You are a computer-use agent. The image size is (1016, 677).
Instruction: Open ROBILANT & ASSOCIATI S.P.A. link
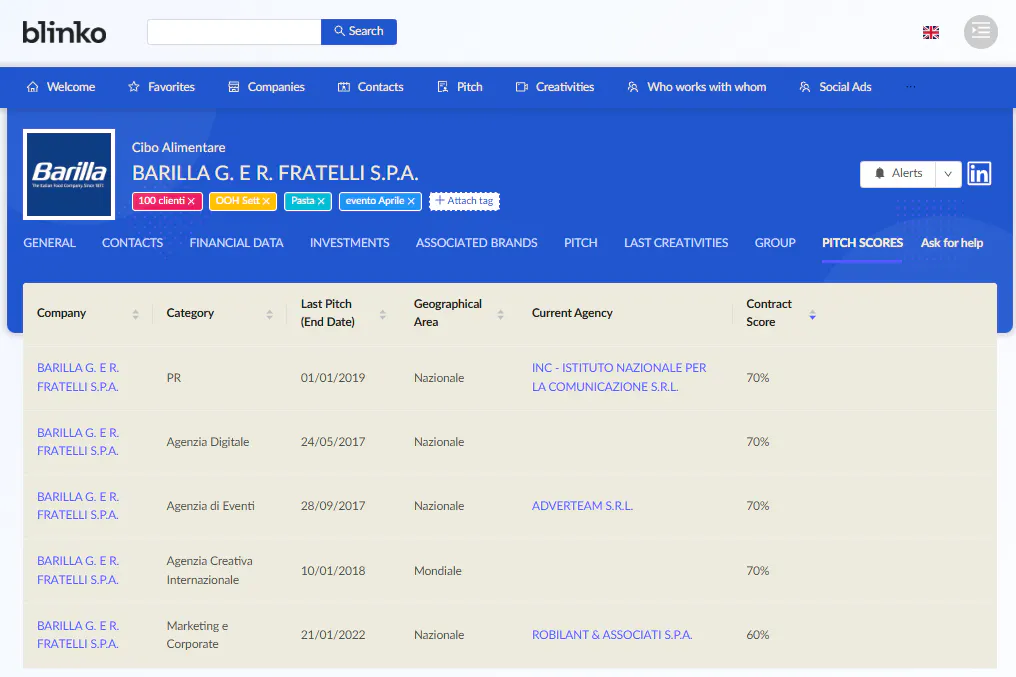click(612, 635)
